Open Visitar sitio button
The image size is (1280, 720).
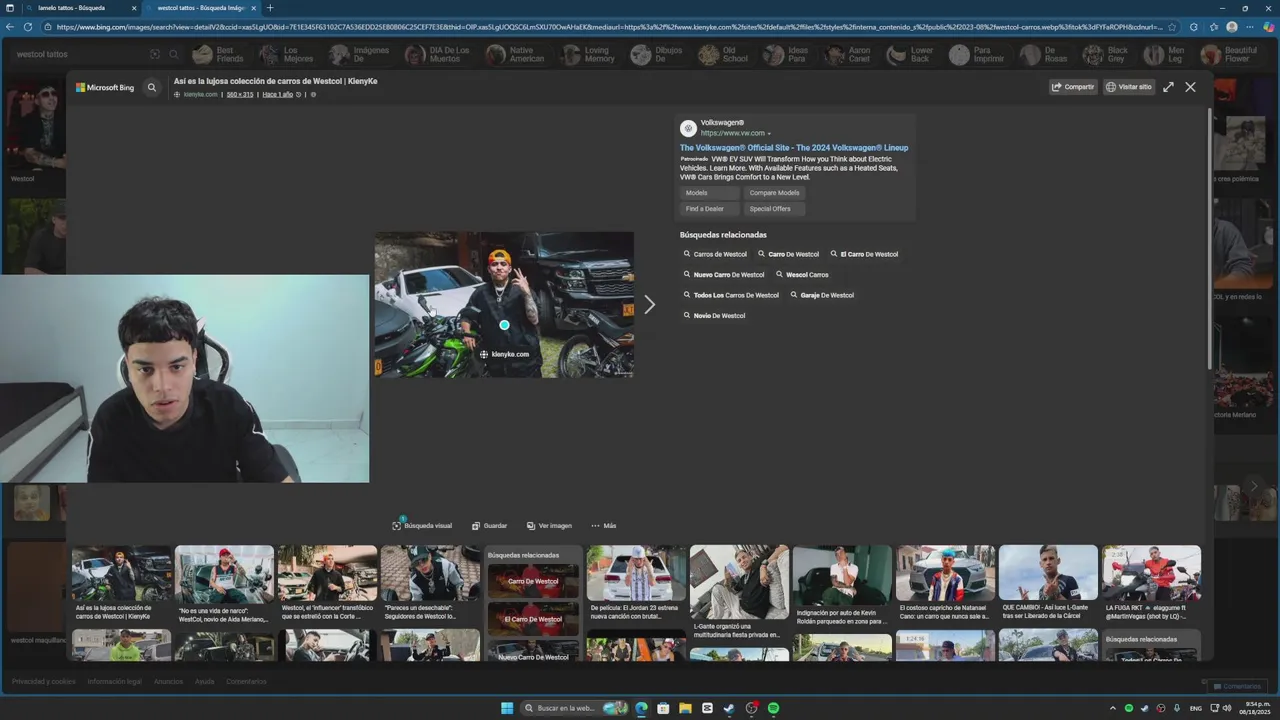(x=1129, y=87)
